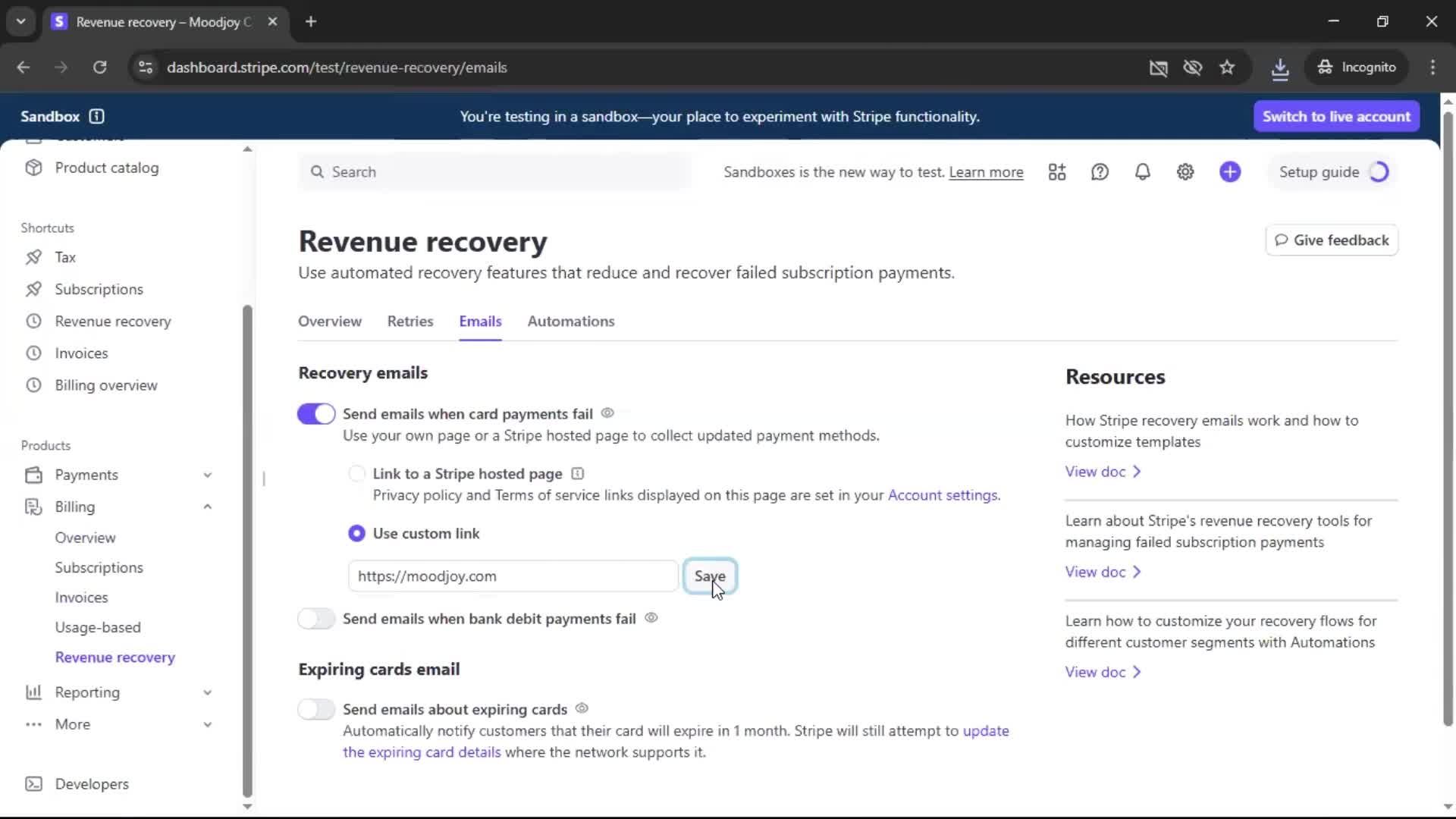Click the purple create plus icon
This screenshot has height=819, width=1456.
pos(1230,172)
